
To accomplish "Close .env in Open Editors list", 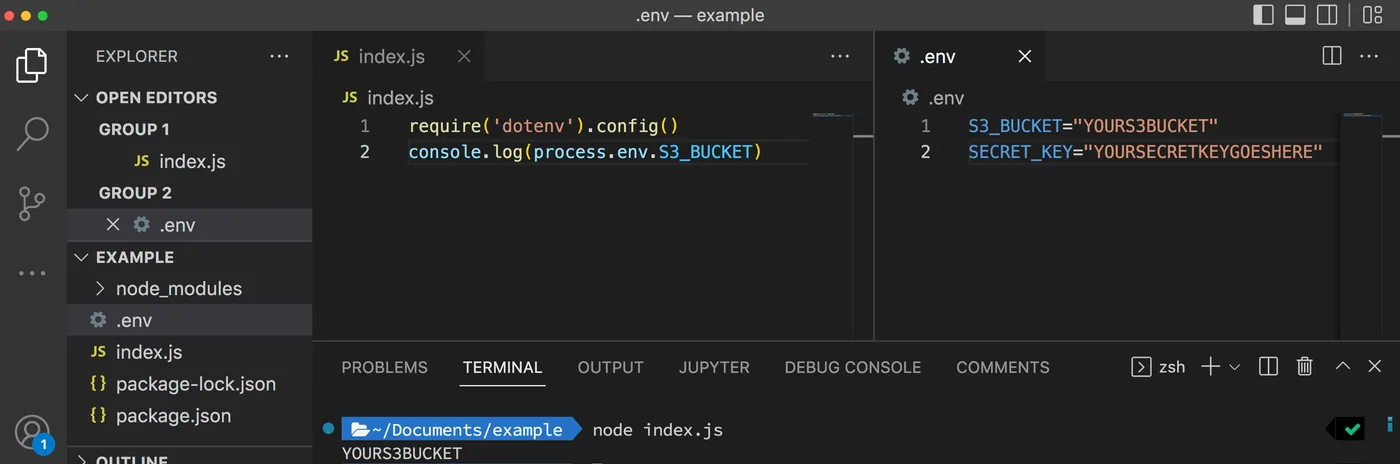I will pyautogui.click(x=113, y=224).
